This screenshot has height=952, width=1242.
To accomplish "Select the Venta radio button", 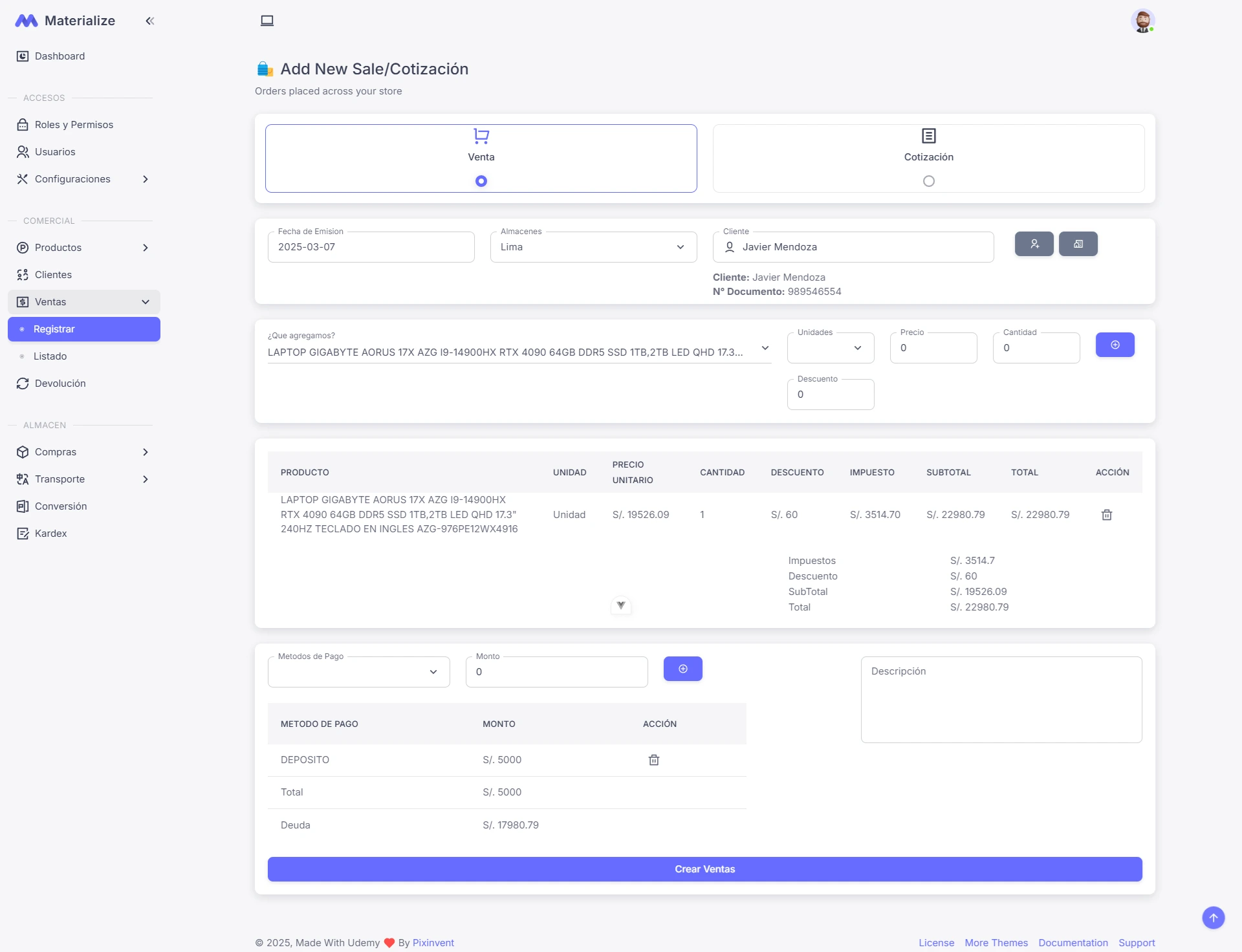I will (481, 181).
